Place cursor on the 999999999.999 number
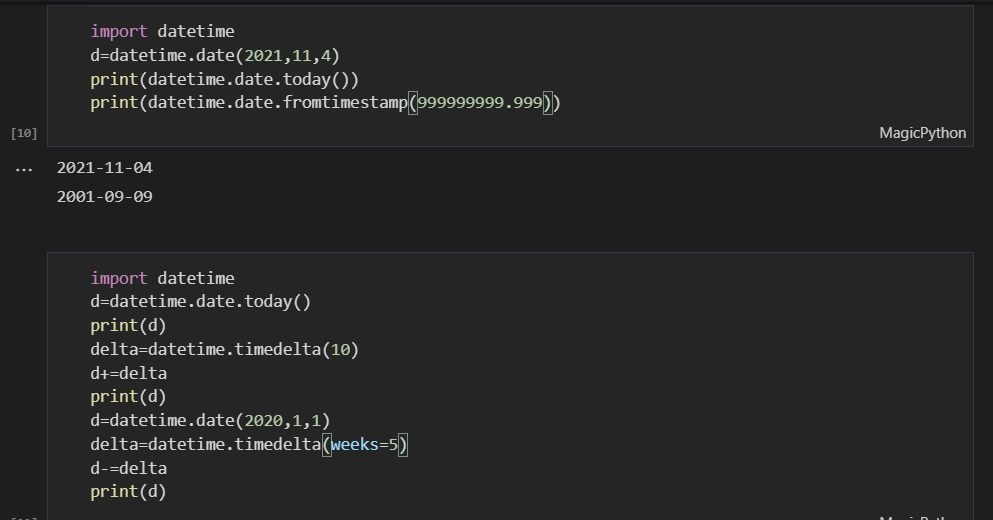The height and width of the screenshot is (520, 993). pyautogui.click(x=479, y=103)
